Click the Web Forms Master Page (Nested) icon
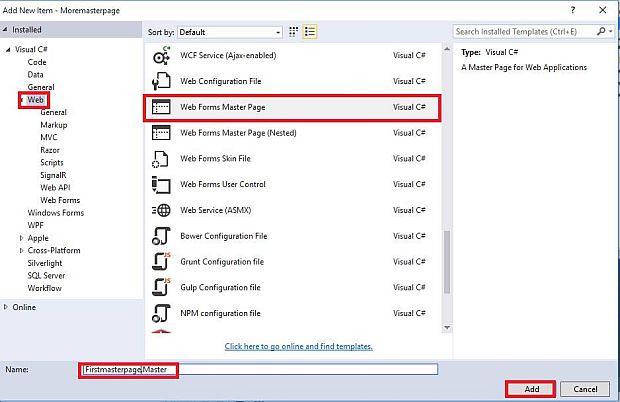The height and width of the screenshot is (402, 620). pyautogui.click(x=161, y=132)
